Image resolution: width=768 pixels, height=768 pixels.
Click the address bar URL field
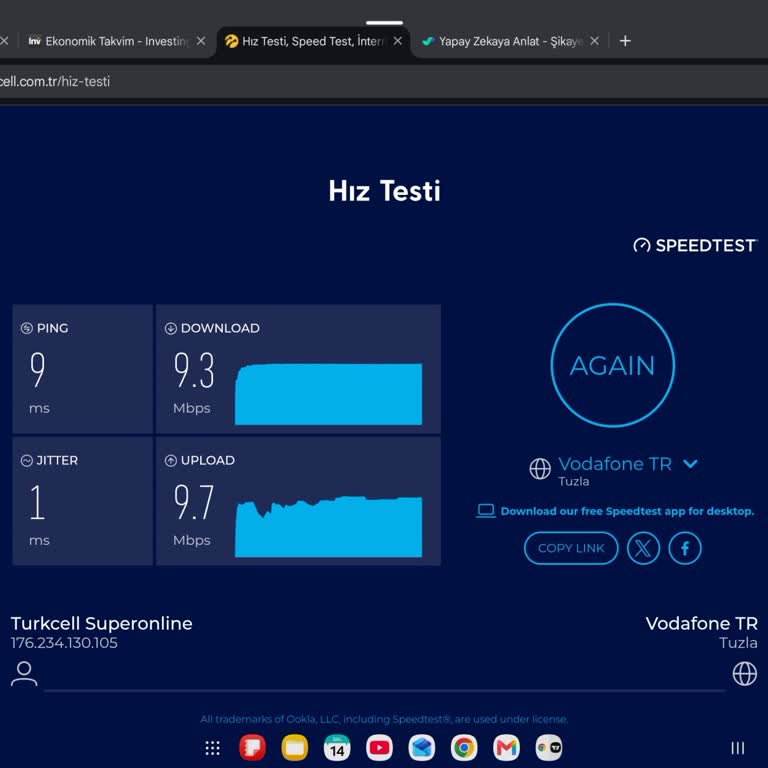tap(384, 81)
